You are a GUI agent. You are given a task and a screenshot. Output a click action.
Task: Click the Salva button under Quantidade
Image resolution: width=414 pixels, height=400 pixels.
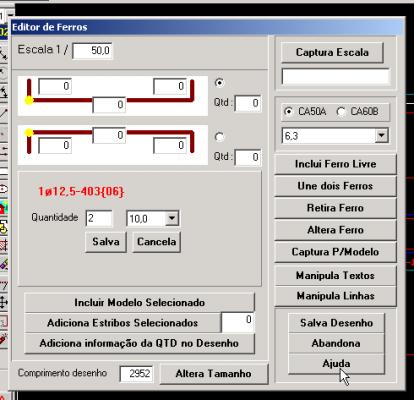106,242
